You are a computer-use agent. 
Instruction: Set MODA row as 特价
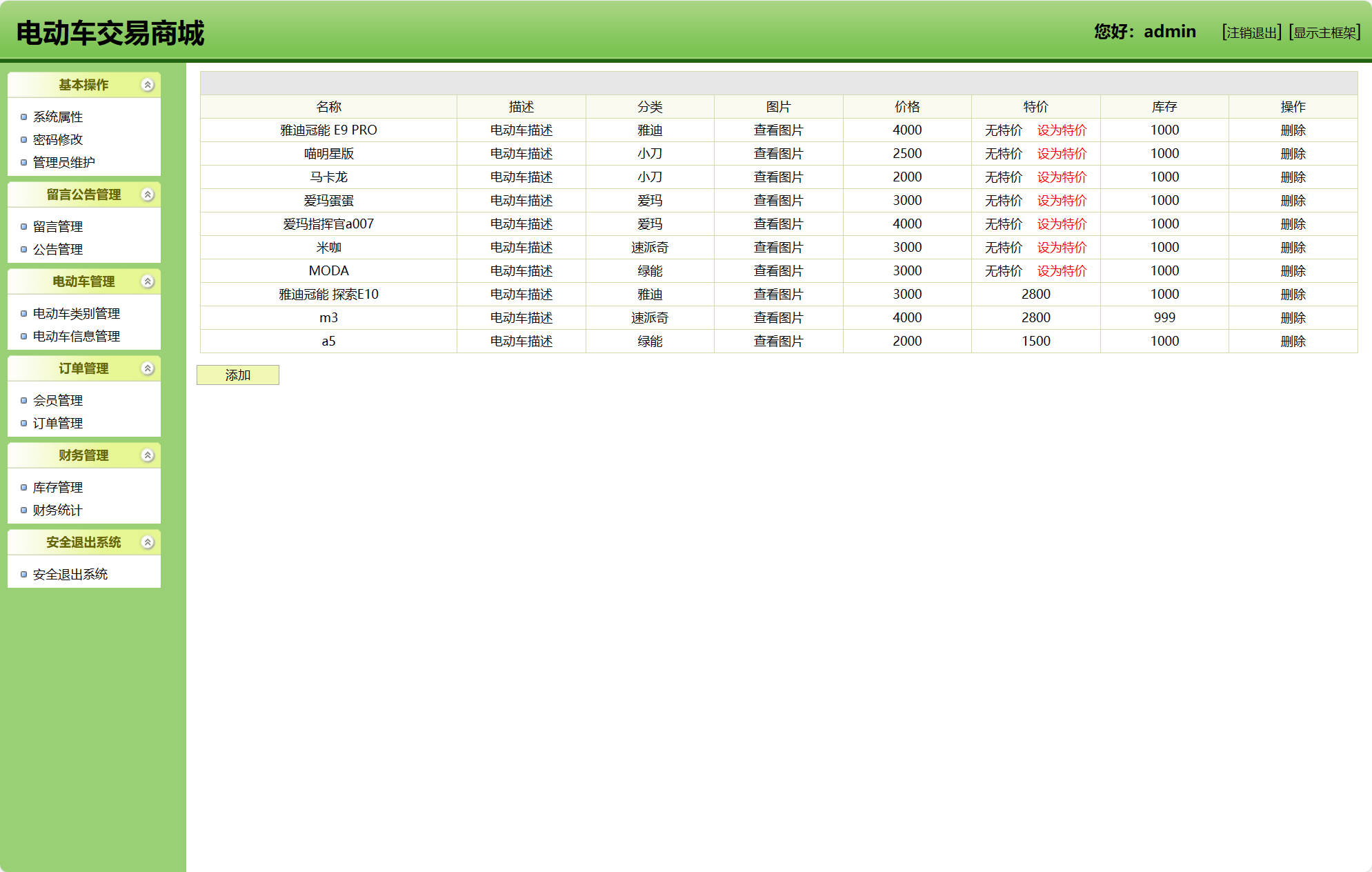(x=1062, y=271)
